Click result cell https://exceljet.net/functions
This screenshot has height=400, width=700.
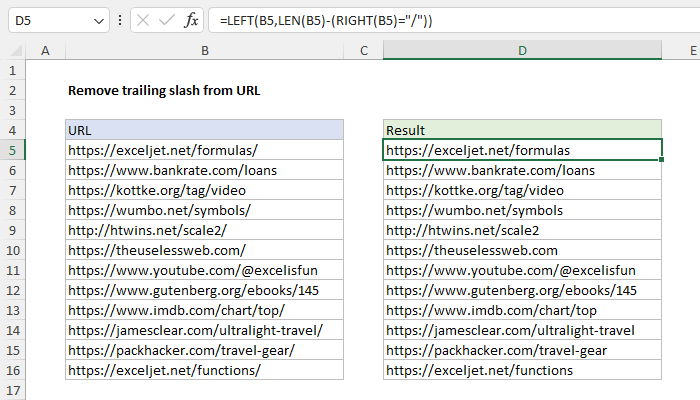pos(522,371)
